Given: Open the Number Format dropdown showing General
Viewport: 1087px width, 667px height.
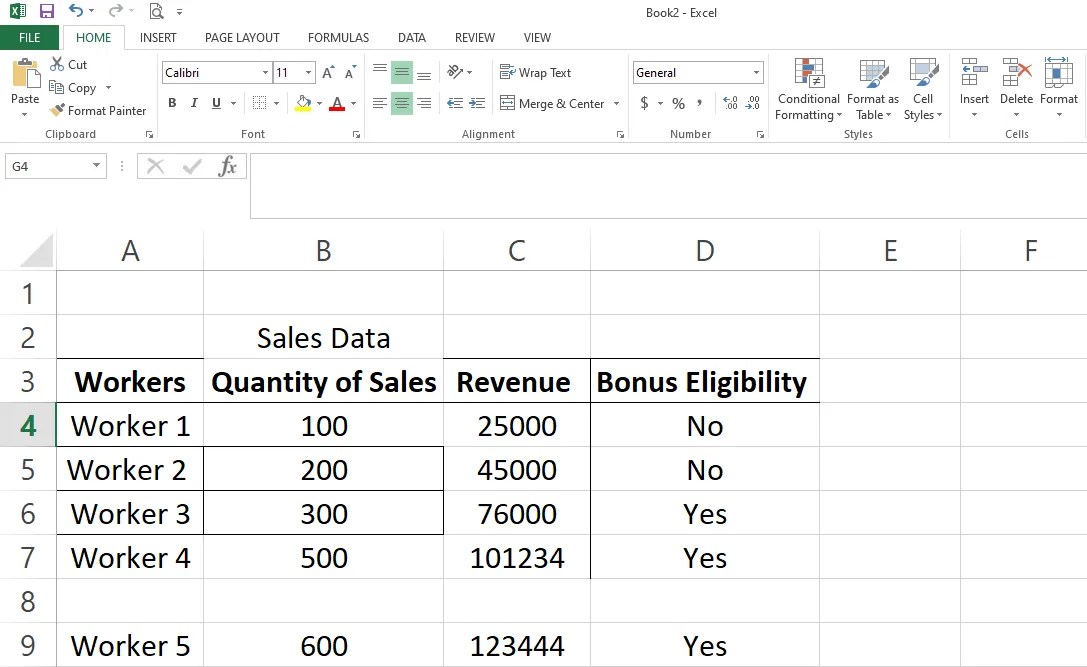Looking at the screenshot, I should (697, 72).
